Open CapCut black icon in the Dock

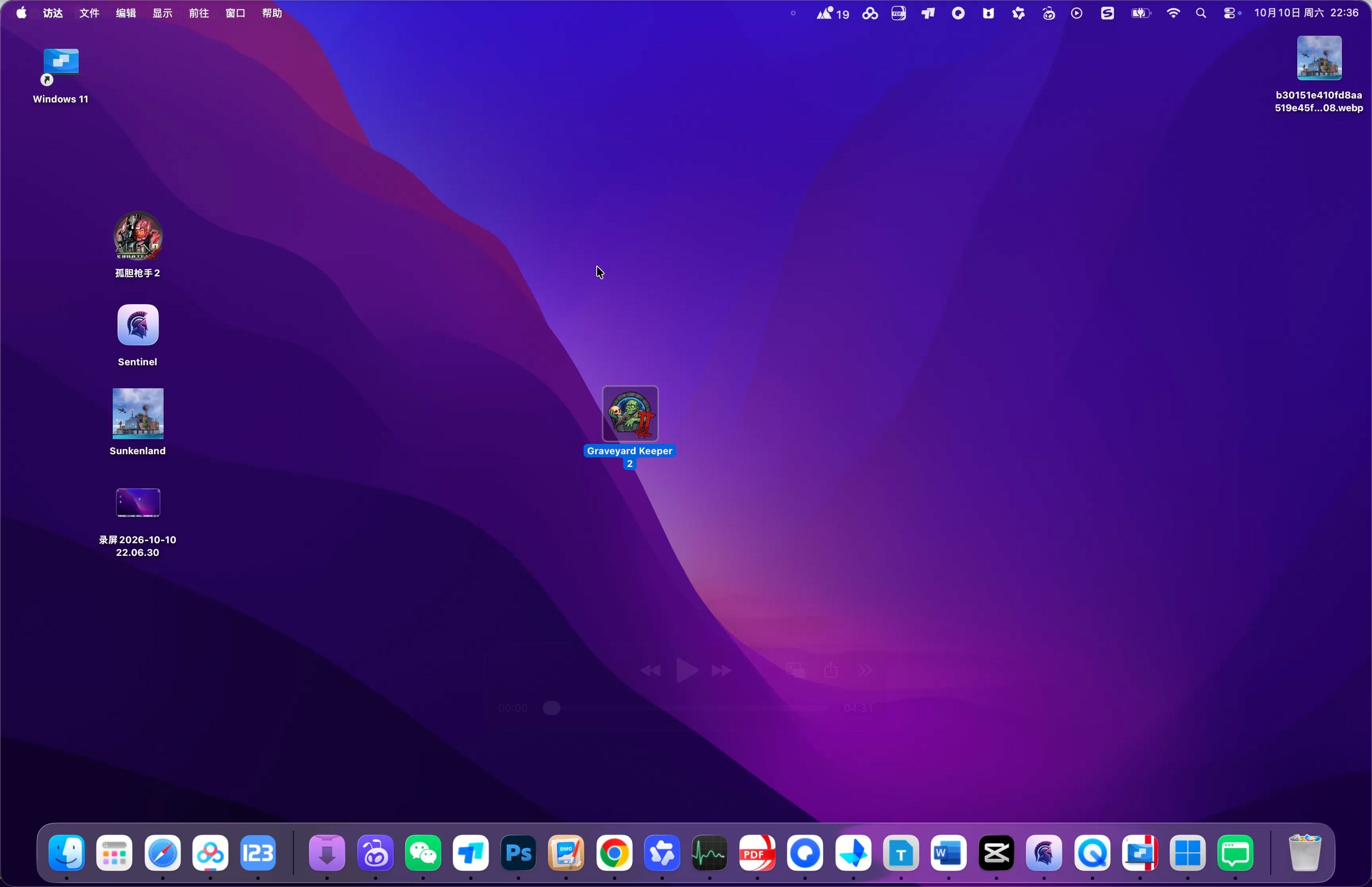(x=996, y=853)
